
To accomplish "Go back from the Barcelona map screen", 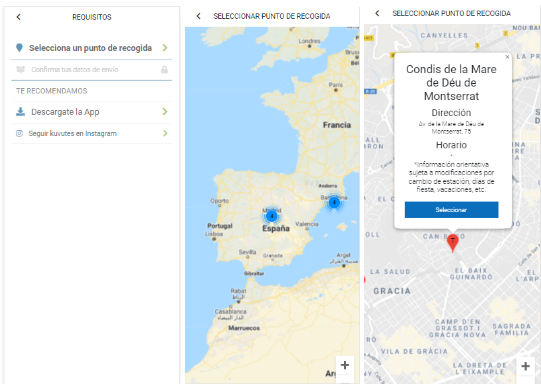I will tap(377, 13).
